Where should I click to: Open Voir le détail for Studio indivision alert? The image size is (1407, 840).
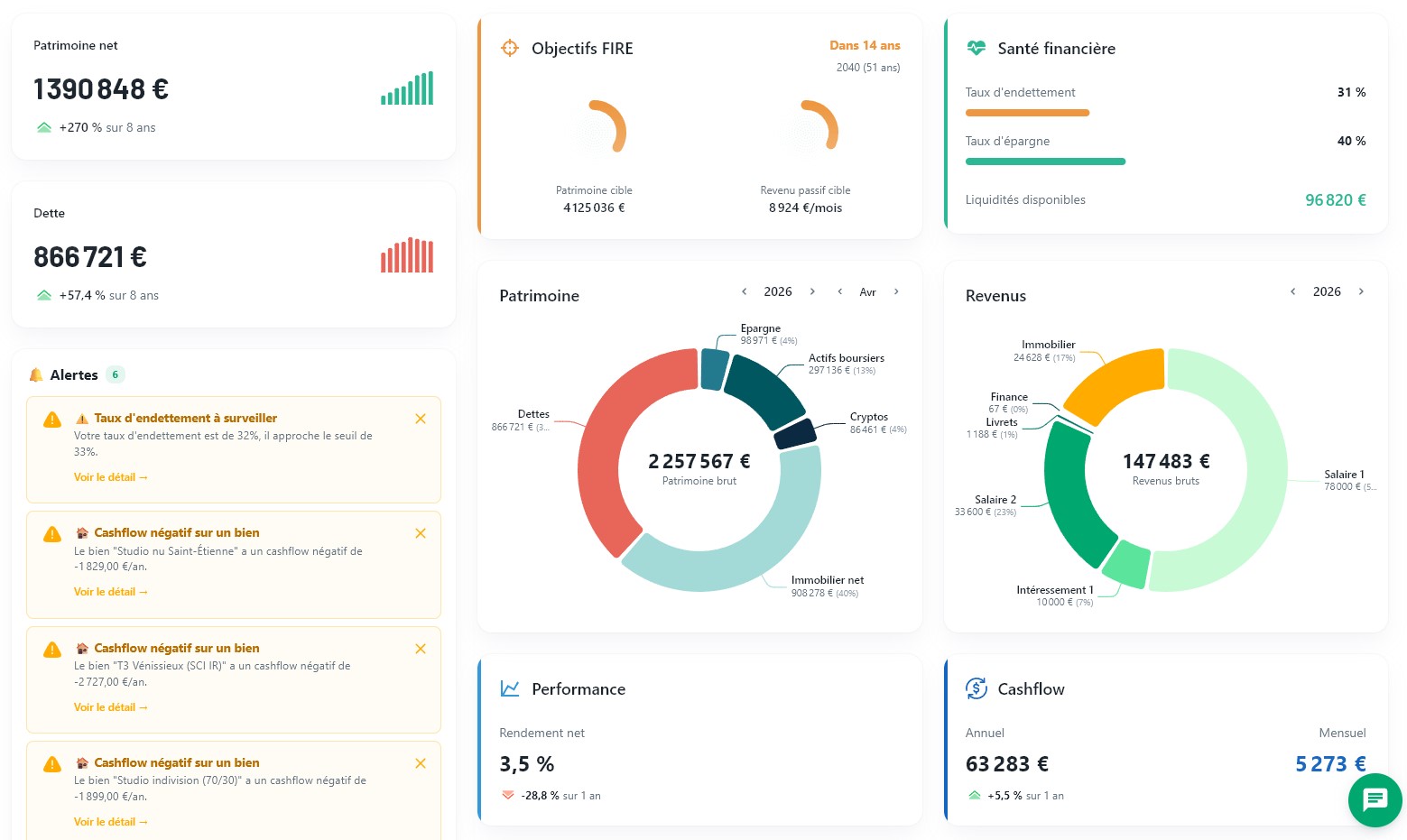click(x=110, y=822)
